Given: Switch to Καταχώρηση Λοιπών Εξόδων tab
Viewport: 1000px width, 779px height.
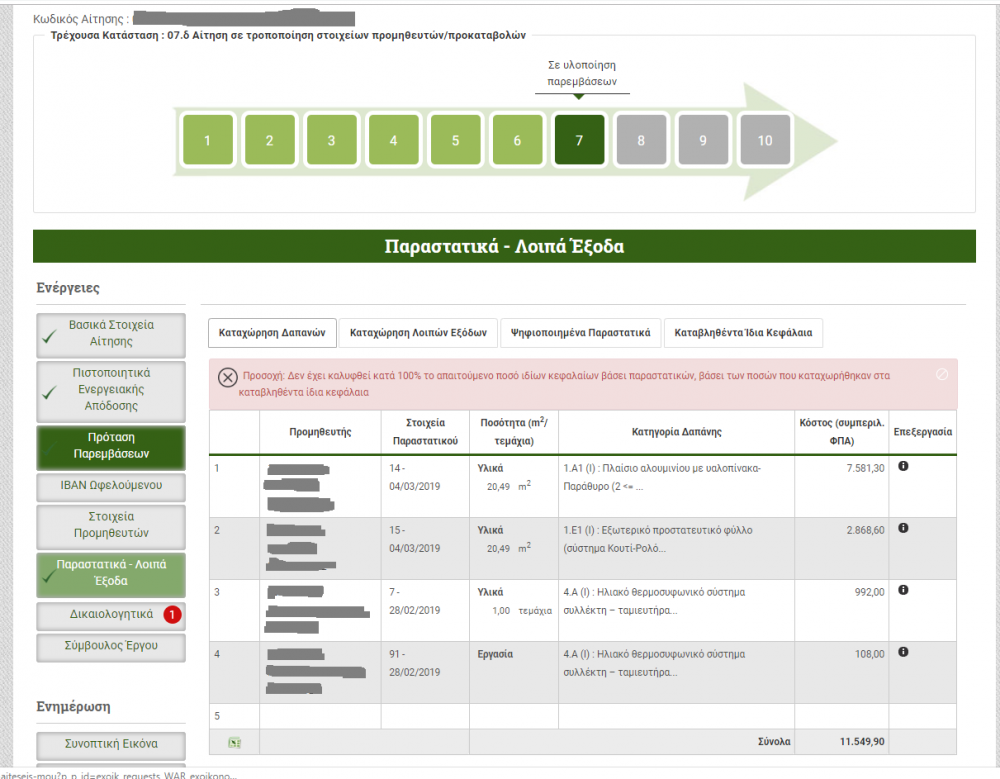Looking at the screenshot, I should (x=418, y=332).
